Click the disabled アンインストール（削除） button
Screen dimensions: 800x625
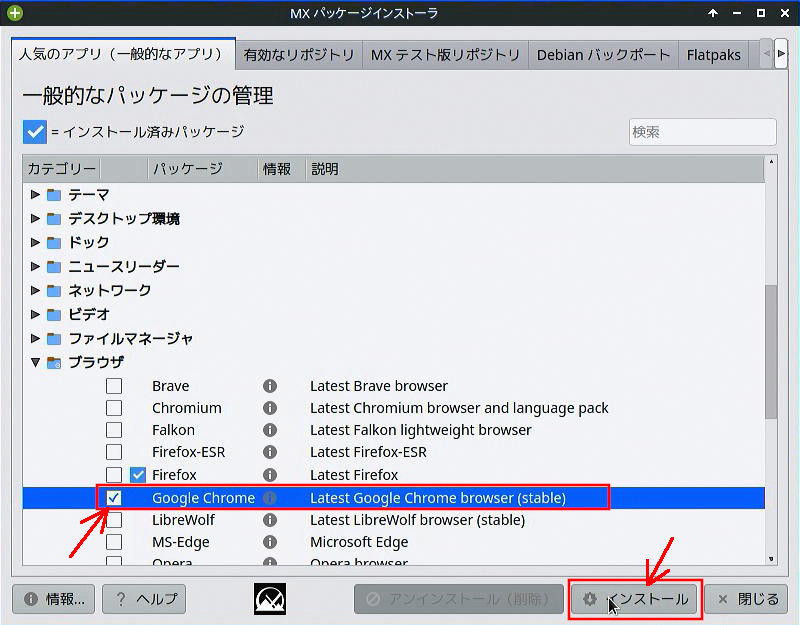tap(459, 599)
